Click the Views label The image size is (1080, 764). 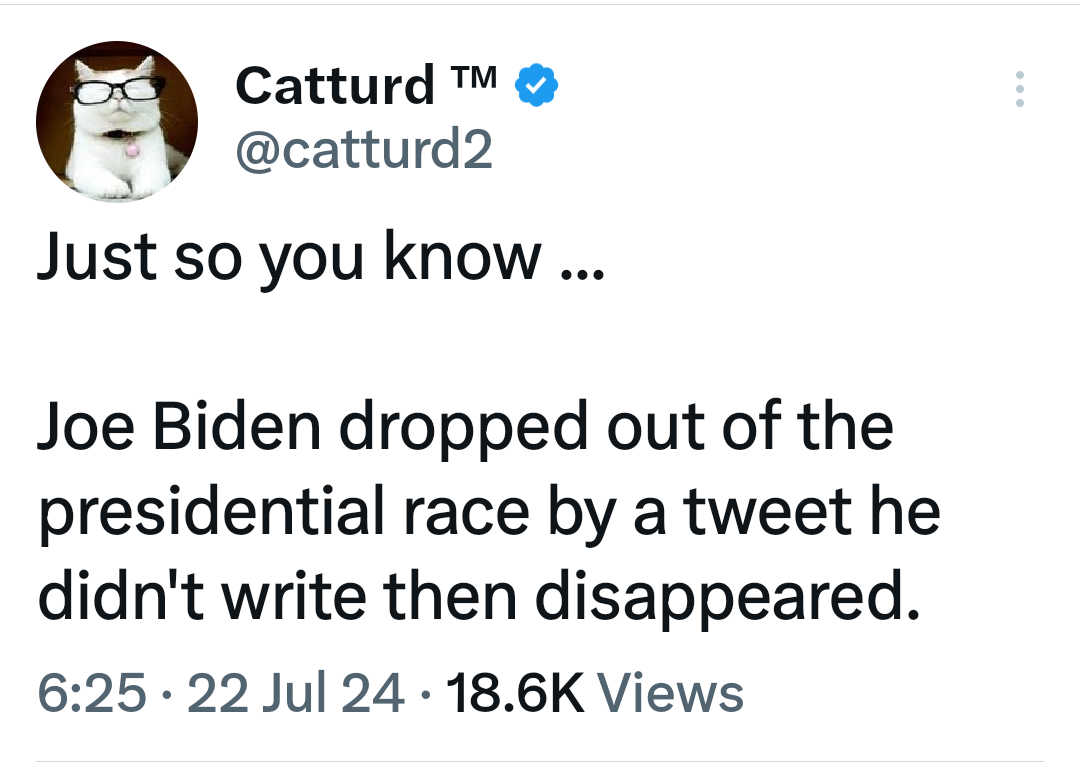670,693
